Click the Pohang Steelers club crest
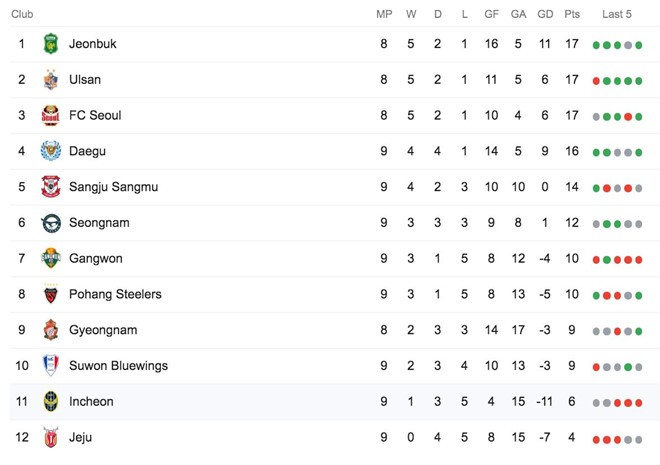 [x=51, y=294]
